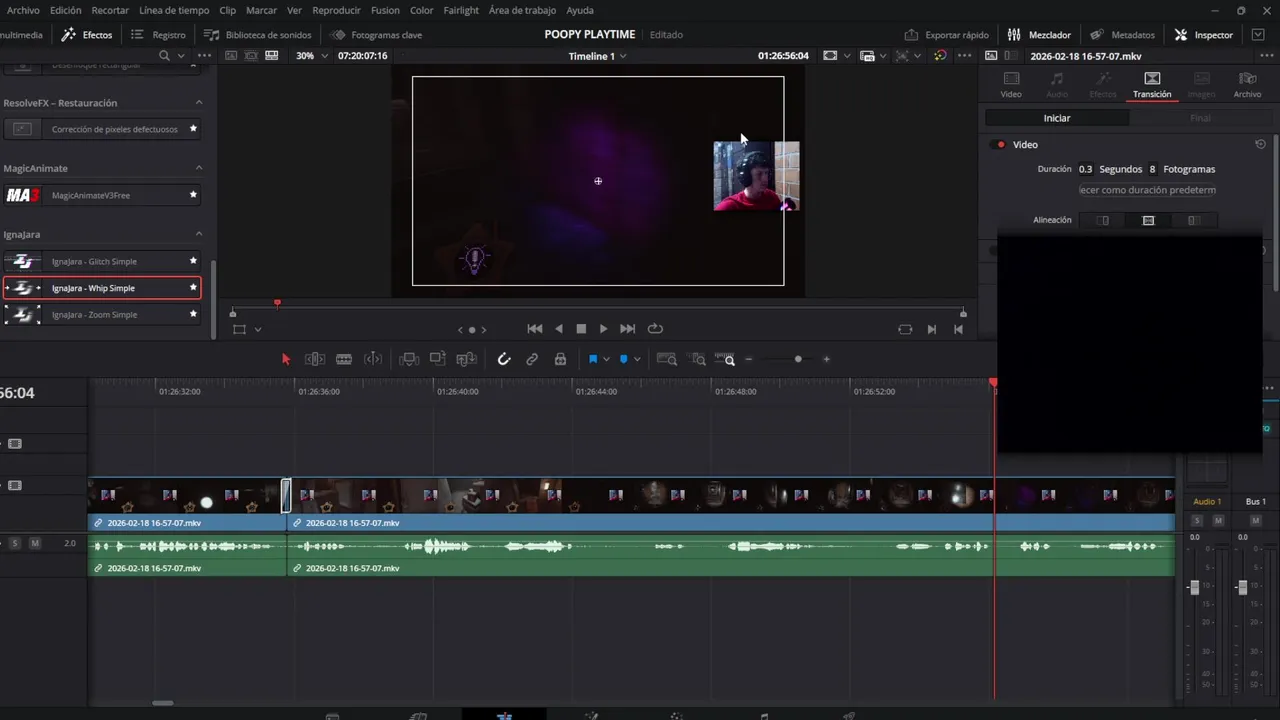The height and width of the screenshot is (720, 1280).
Task: Switch to Inspector Transición tab
Action: pyautogui.click(x=1152, y=85)
